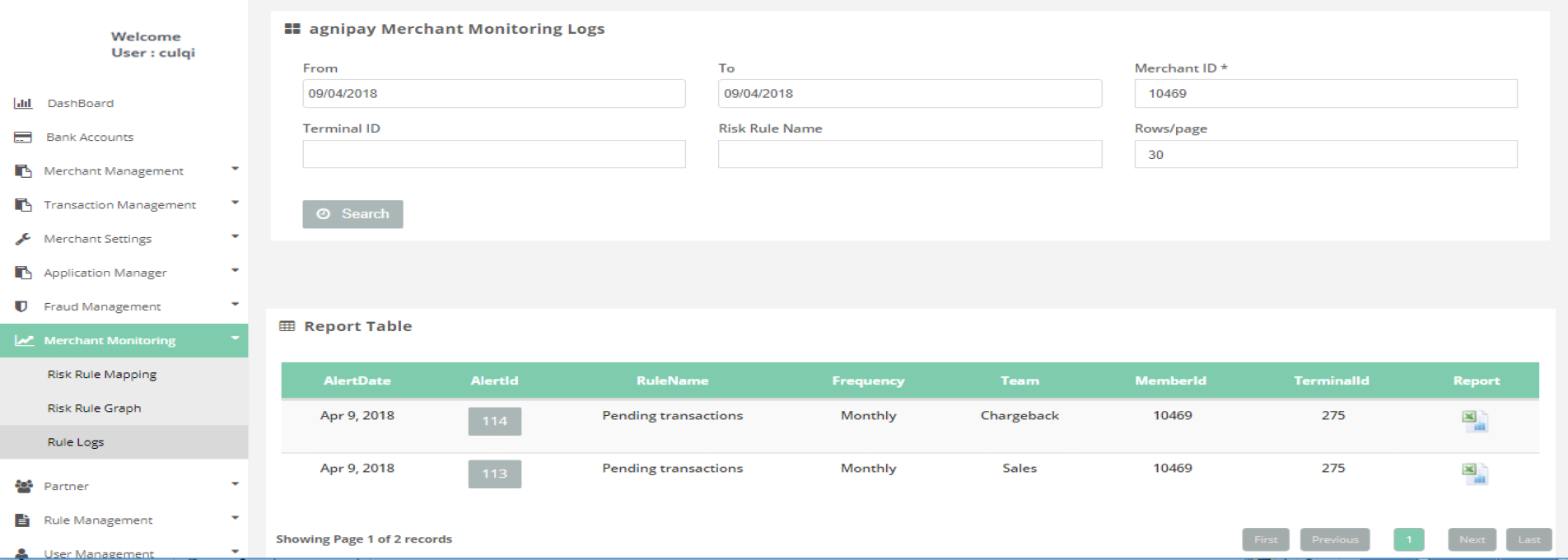1568x560 pixels.
Task: Click the Terminal ID input field
Action: (x=493, y=154)
